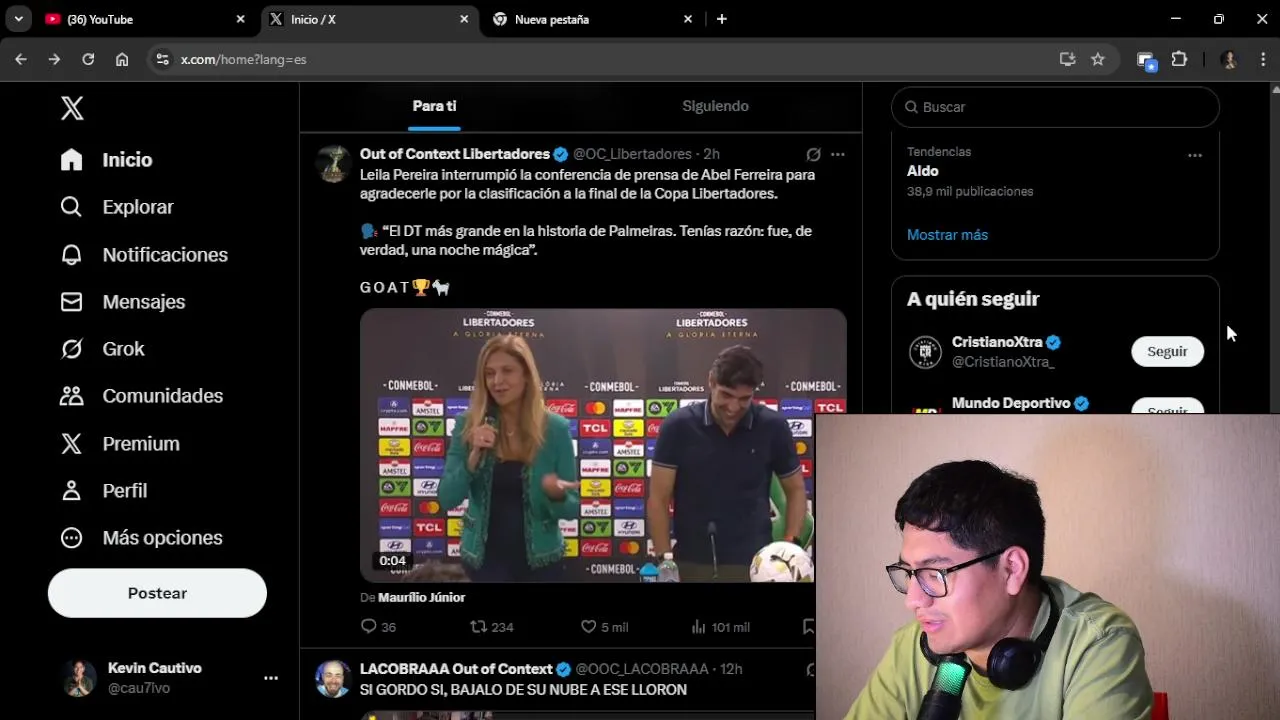Open the browser extensions puzzle icon

pos(1179,59)
